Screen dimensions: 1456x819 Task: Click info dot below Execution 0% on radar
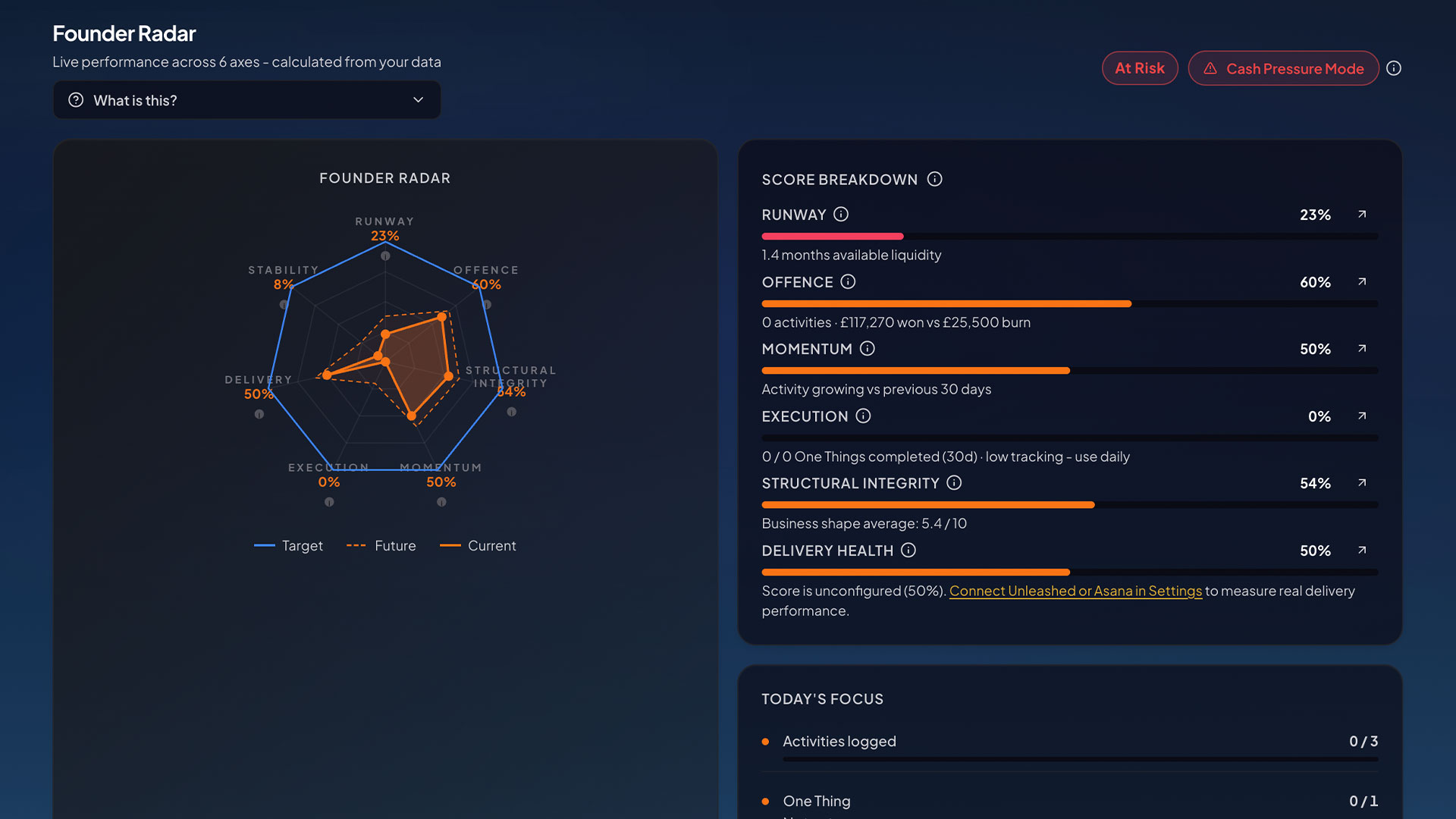coord(329,502)
